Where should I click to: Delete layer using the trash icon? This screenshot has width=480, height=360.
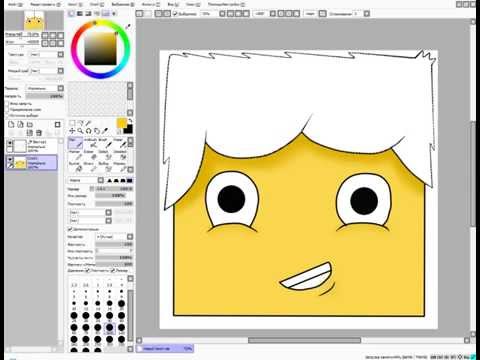(x=39, y=133)
